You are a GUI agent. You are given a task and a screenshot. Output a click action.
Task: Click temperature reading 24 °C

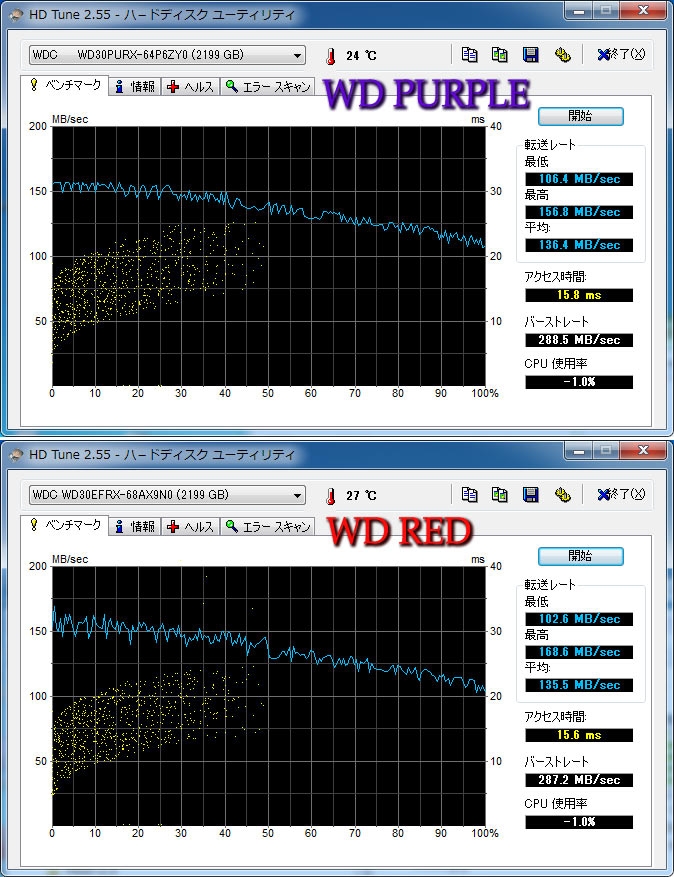pyautogui.click(x=361, y=55)
